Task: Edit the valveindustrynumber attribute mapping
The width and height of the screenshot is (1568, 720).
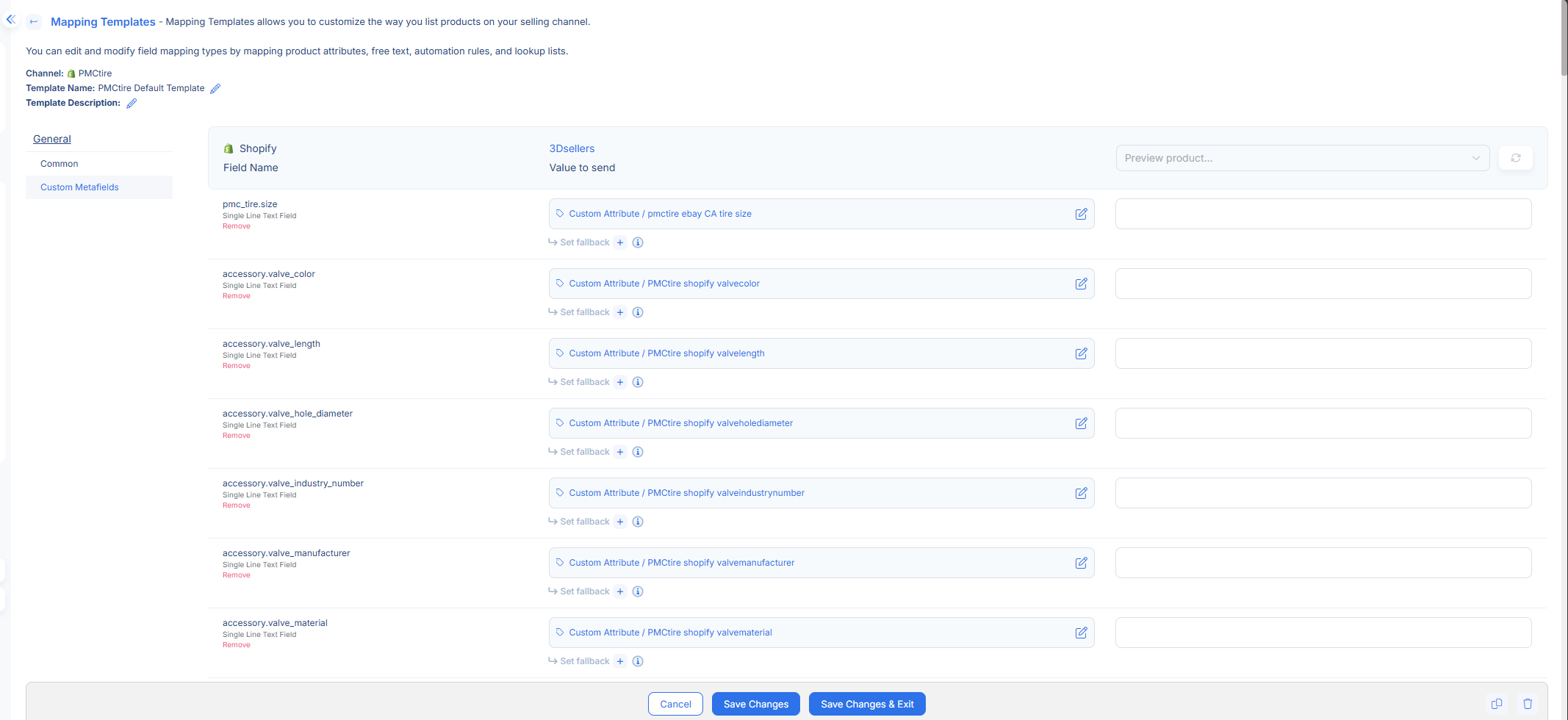Action: [x=1081, y=493]
